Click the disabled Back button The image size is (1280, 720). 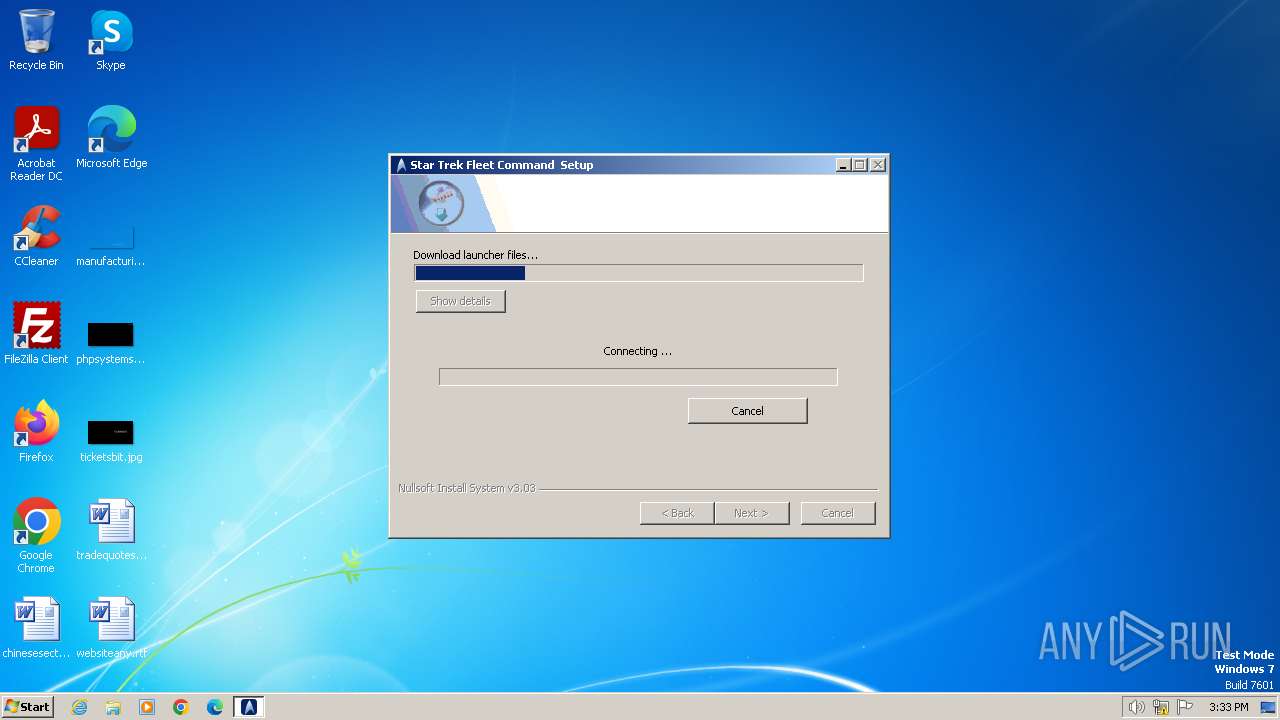(677, 513)
